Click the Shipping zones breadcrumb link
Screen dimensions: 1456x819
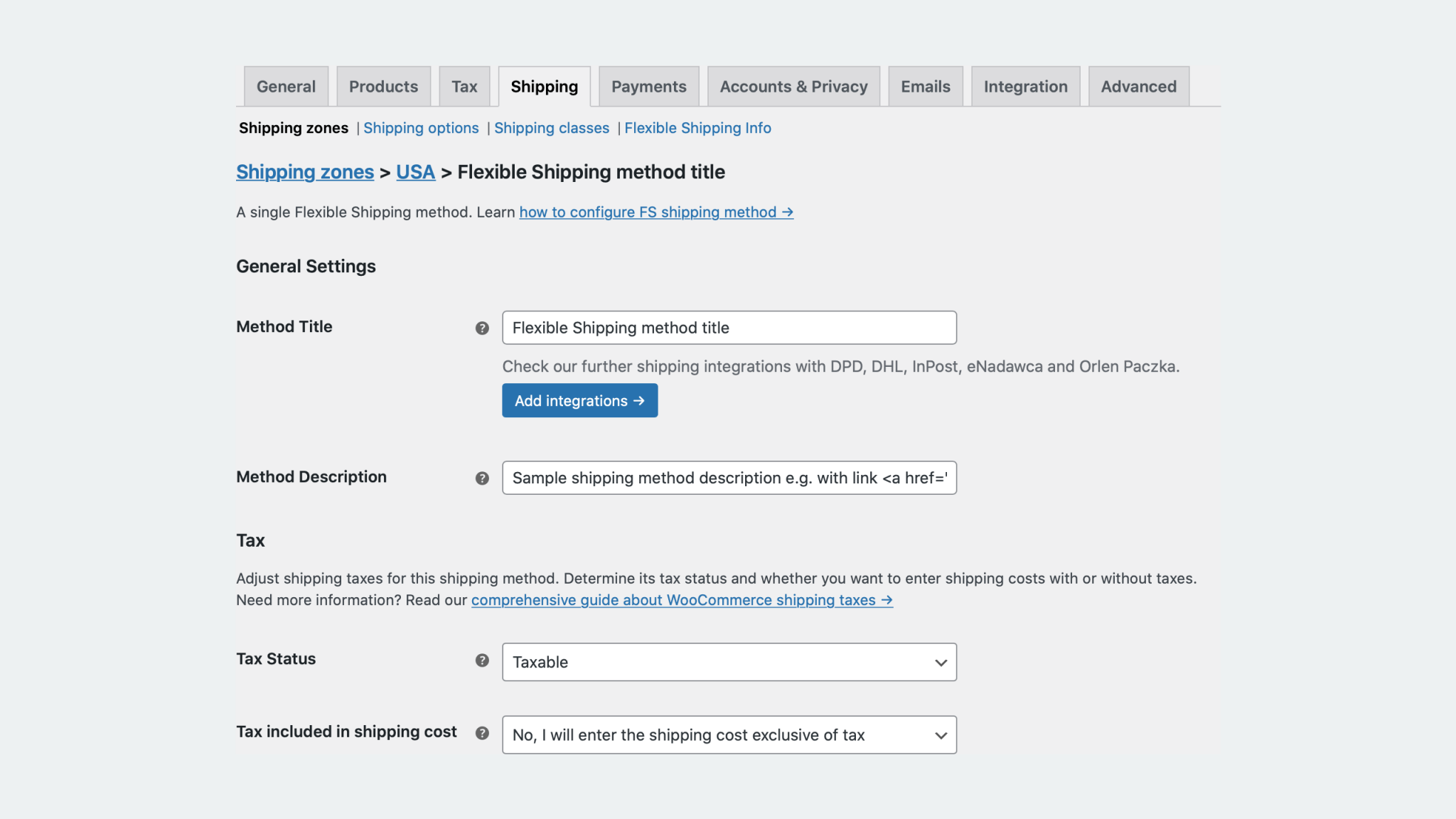coord(305,171)
